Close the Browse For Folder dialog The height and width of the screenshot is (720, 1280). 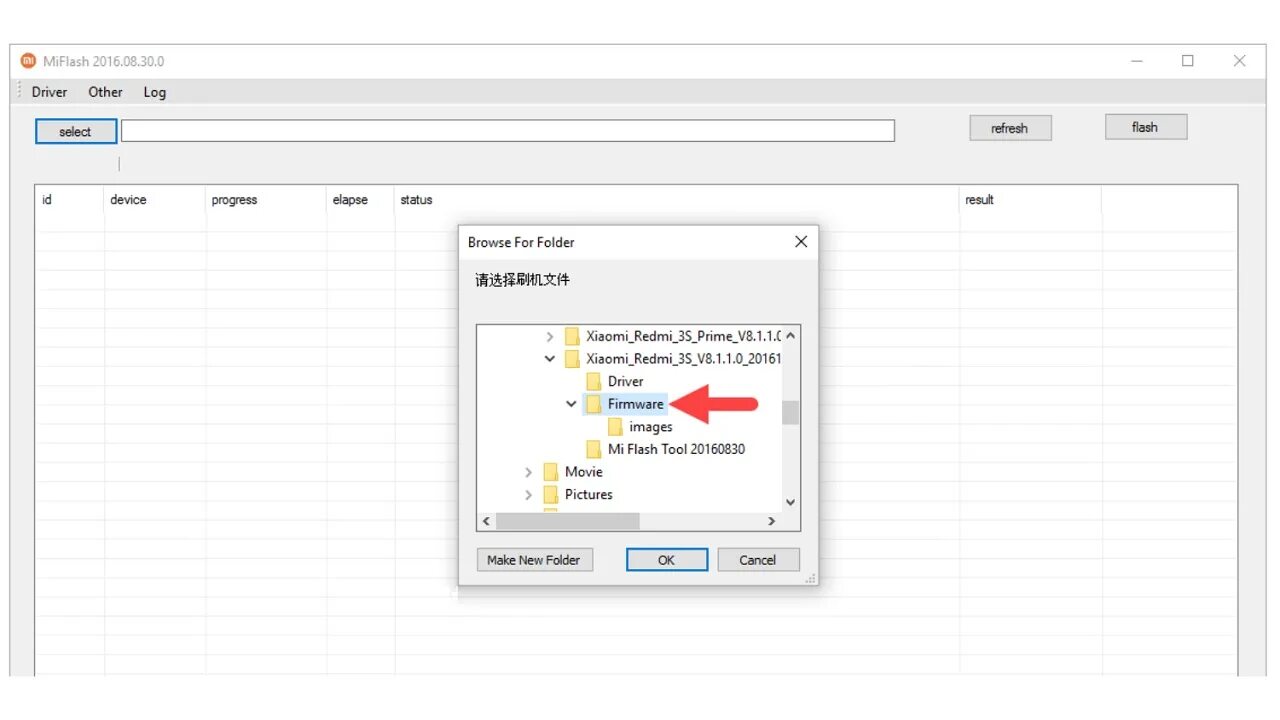click(801, 242)
